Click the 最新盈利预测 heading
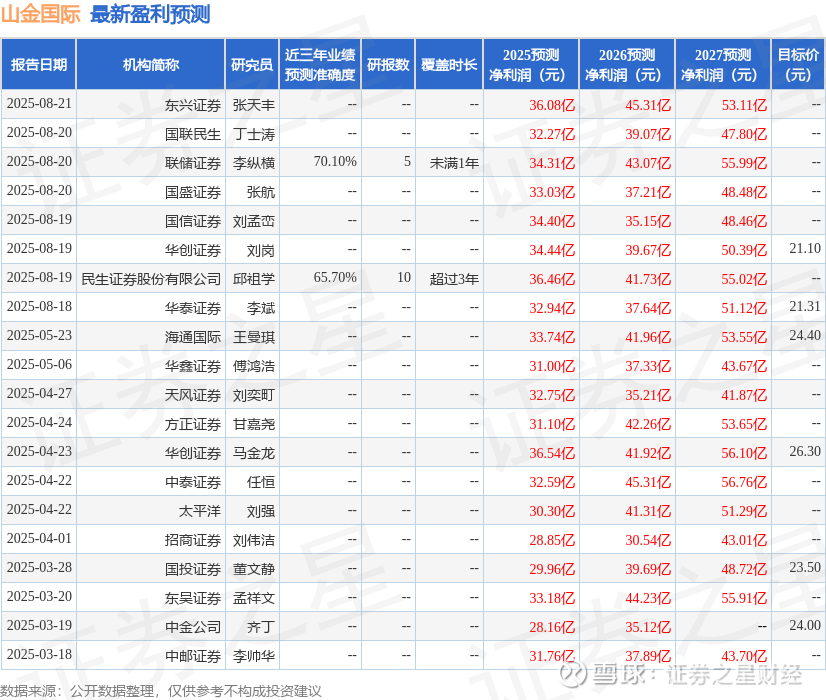 150,14
